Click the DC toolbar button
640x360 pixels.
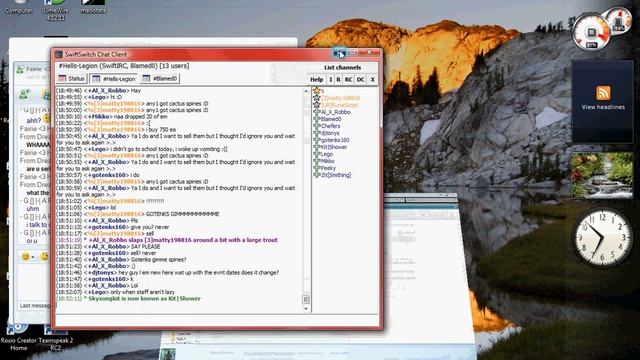(x=360, y=80)
